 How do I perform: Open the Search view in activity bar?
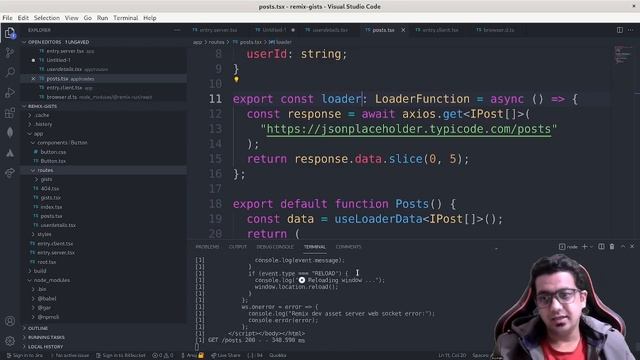coord(10,72)
